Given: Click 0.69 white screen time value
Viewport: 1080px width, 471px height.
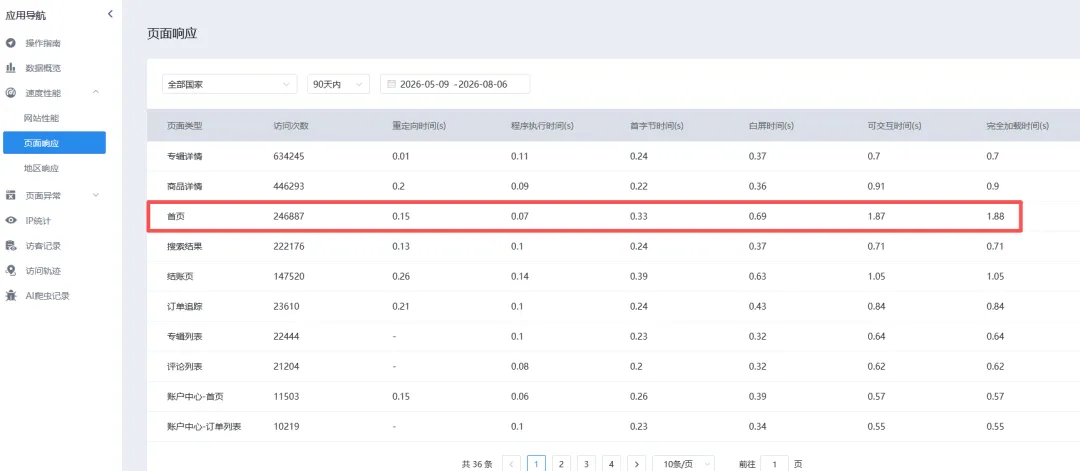Looking at the screenshot, I should 758,216.
